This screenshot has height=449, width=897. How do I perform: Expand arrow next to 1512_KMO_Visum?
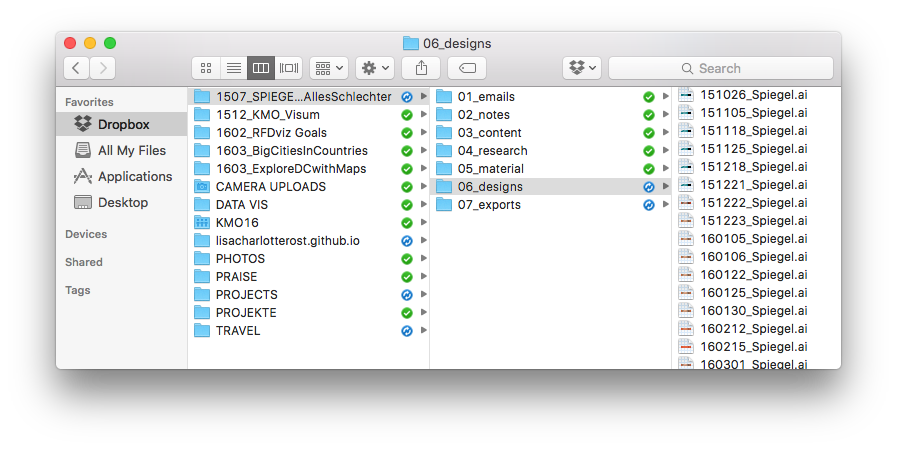pos(423,114)
